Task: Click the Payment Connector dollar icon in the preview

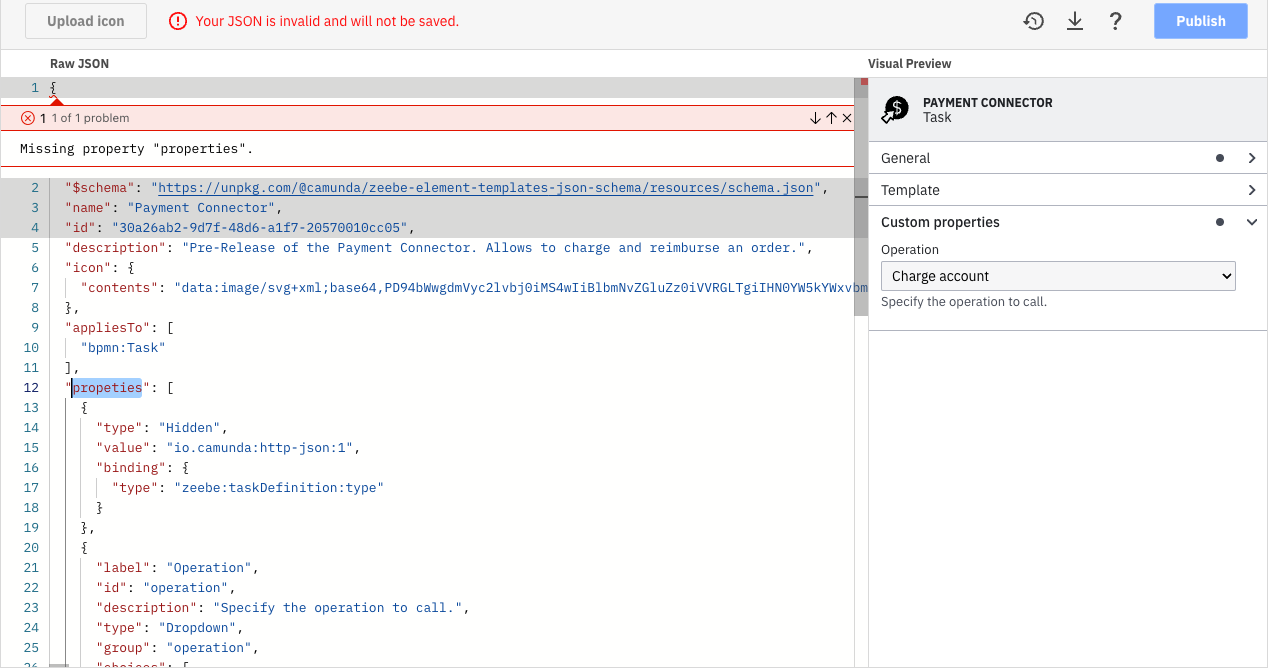Action: tap(895, 110)
